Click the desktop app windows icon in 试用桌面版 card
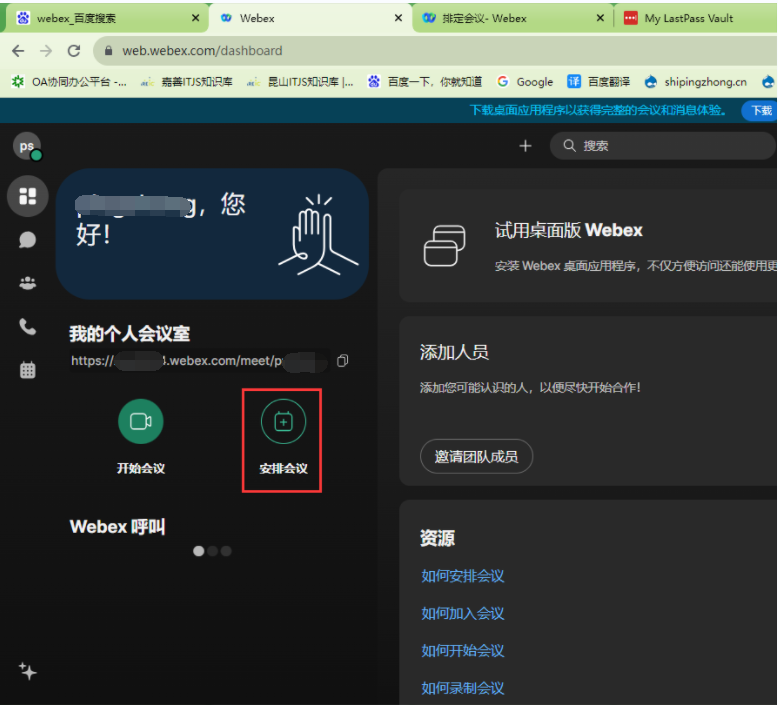Screen dimensions: 778x705 coord(444,246)
